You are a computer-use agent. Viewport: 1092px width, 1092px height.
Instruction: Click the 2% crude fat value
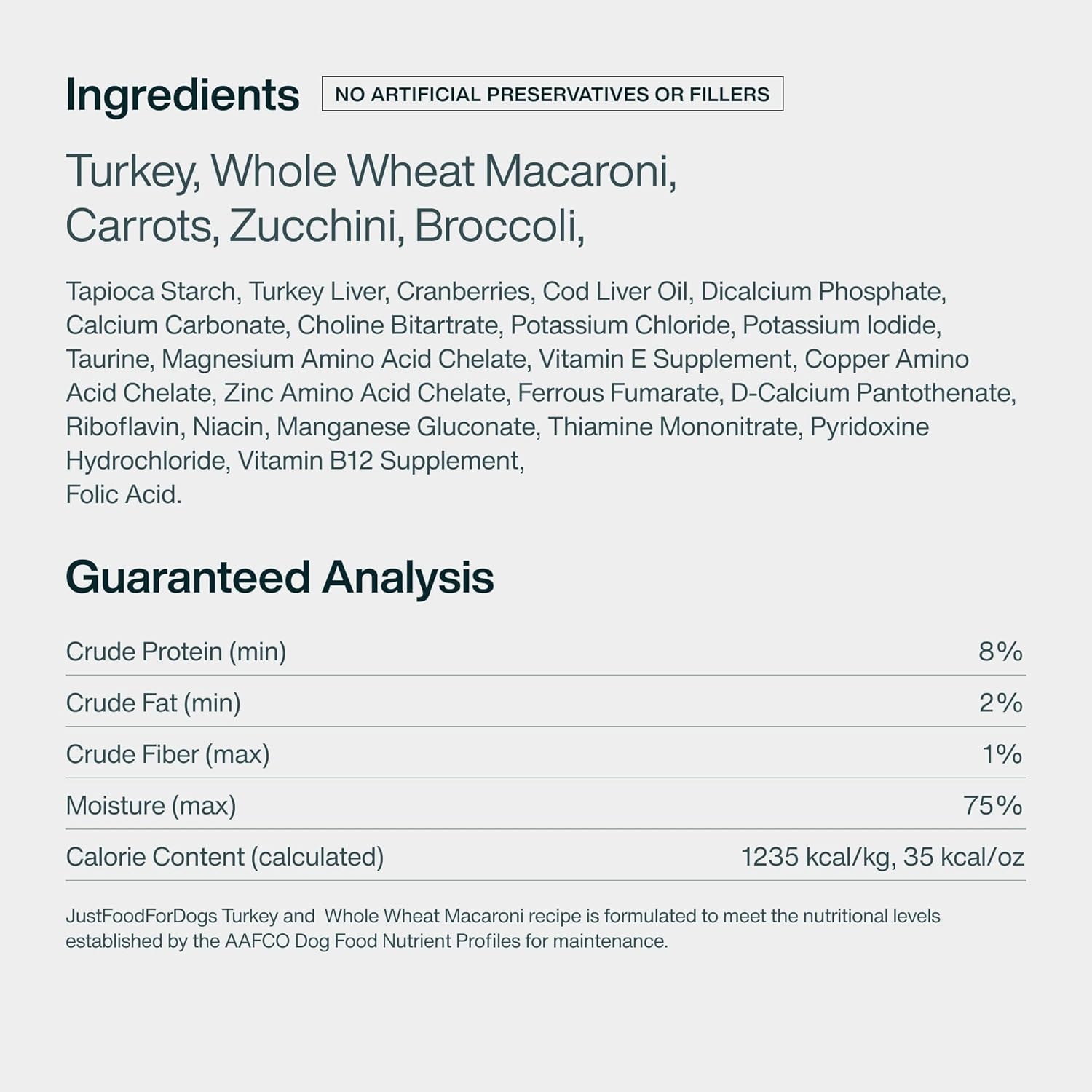(x=1000, y=703)
